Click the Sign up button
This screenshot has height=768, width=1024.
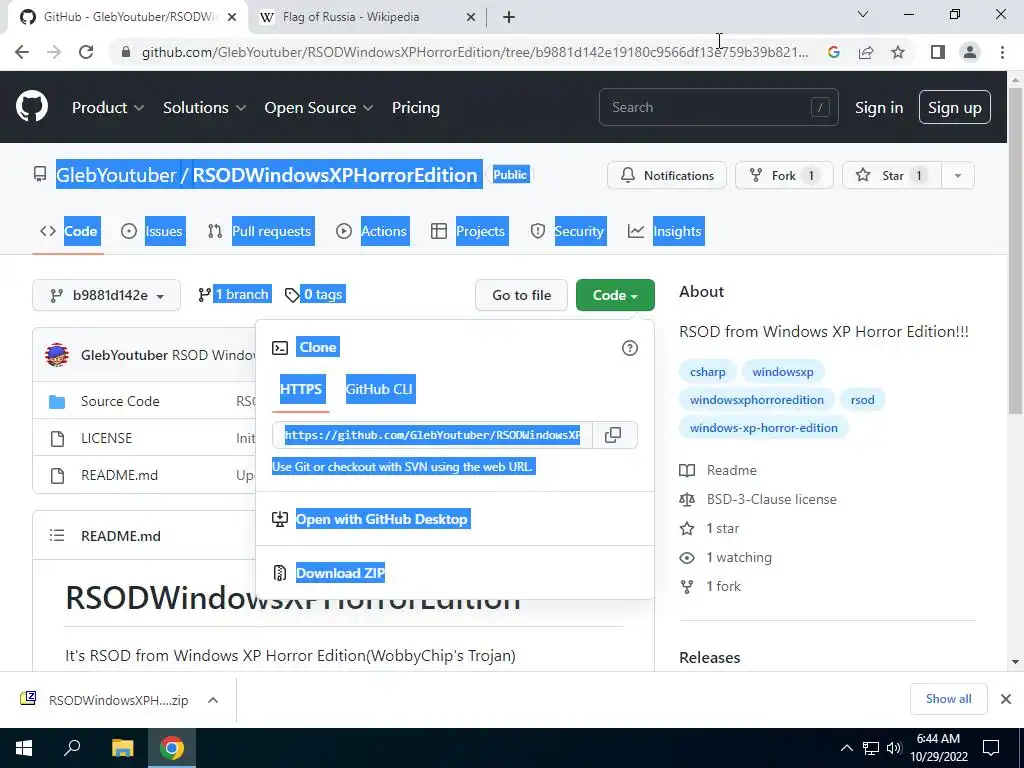click(954, 108)
